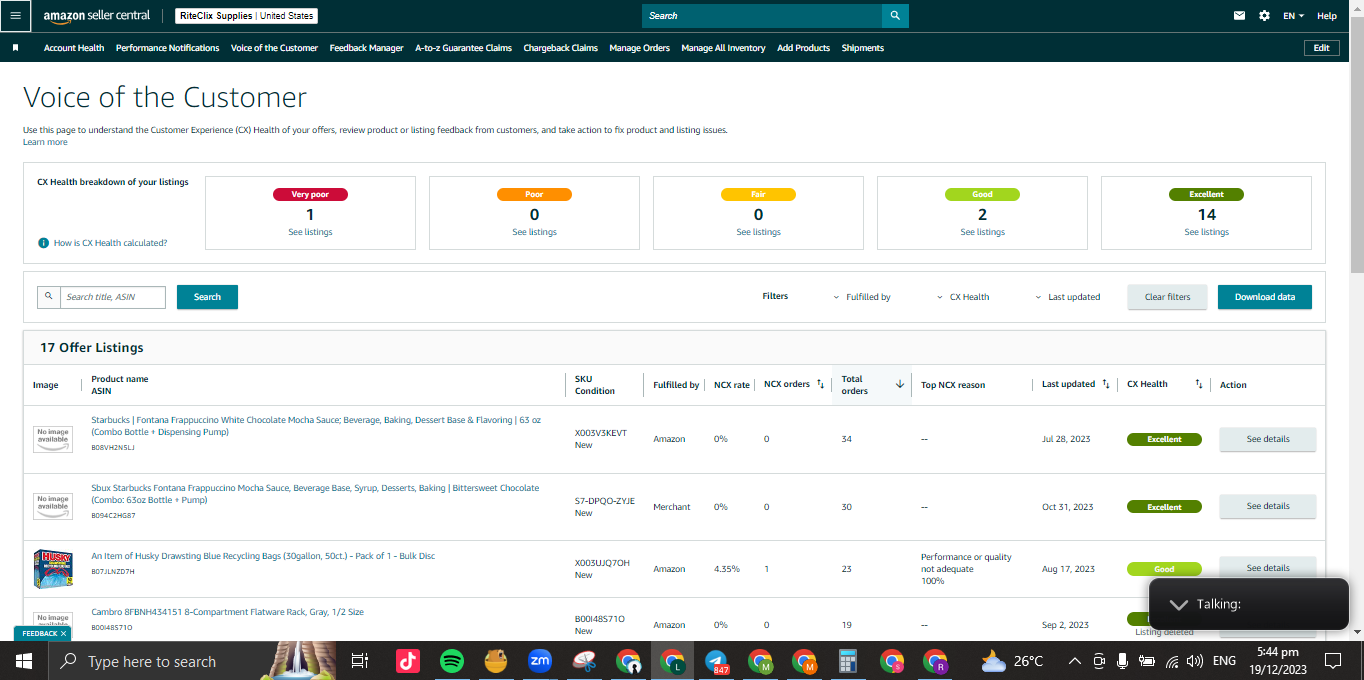See listings under Very poor
The image size is (1364, 680).
tap(310, 232)
